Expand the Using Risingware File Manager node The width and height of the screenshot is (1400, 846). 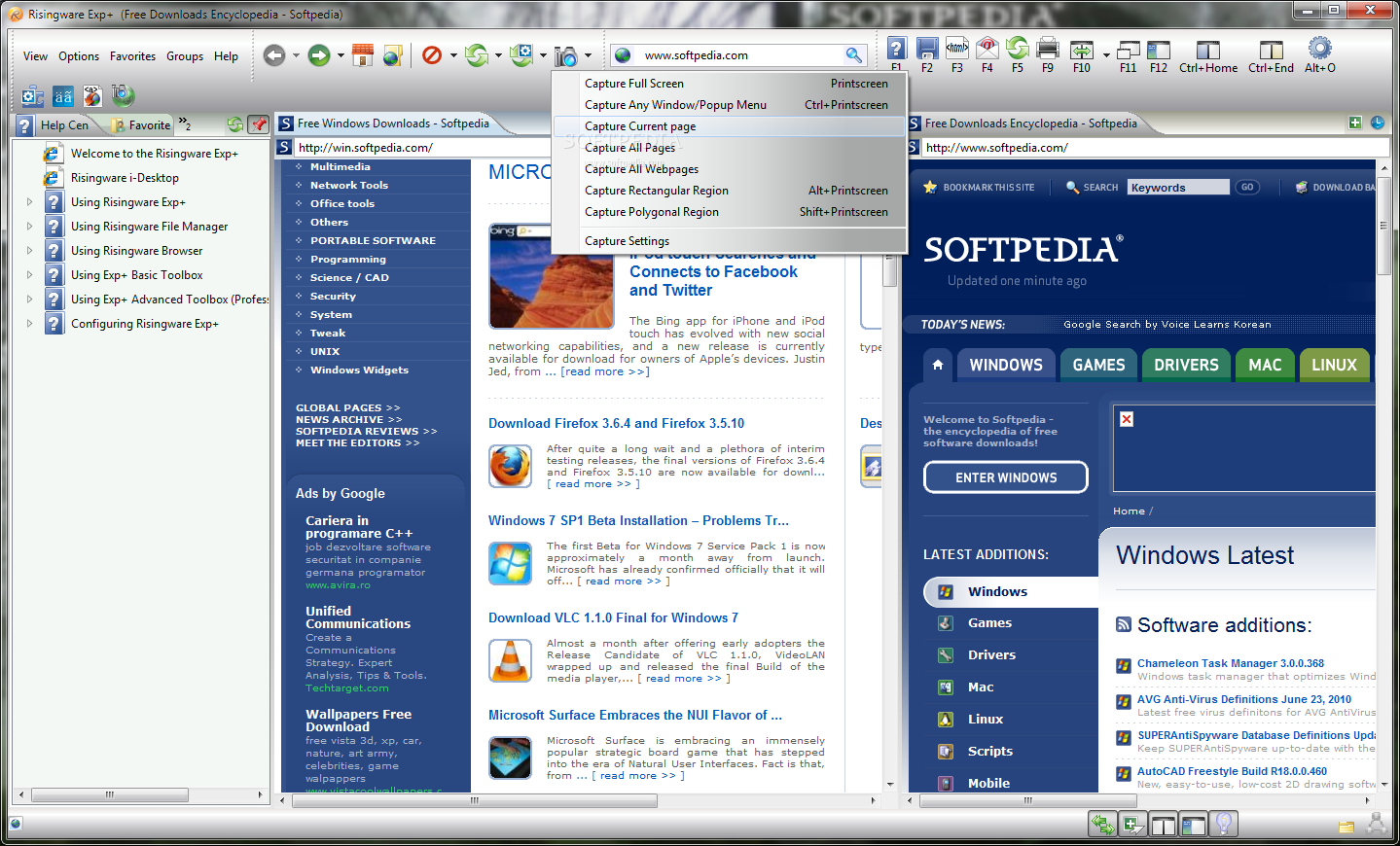point(29,227)
